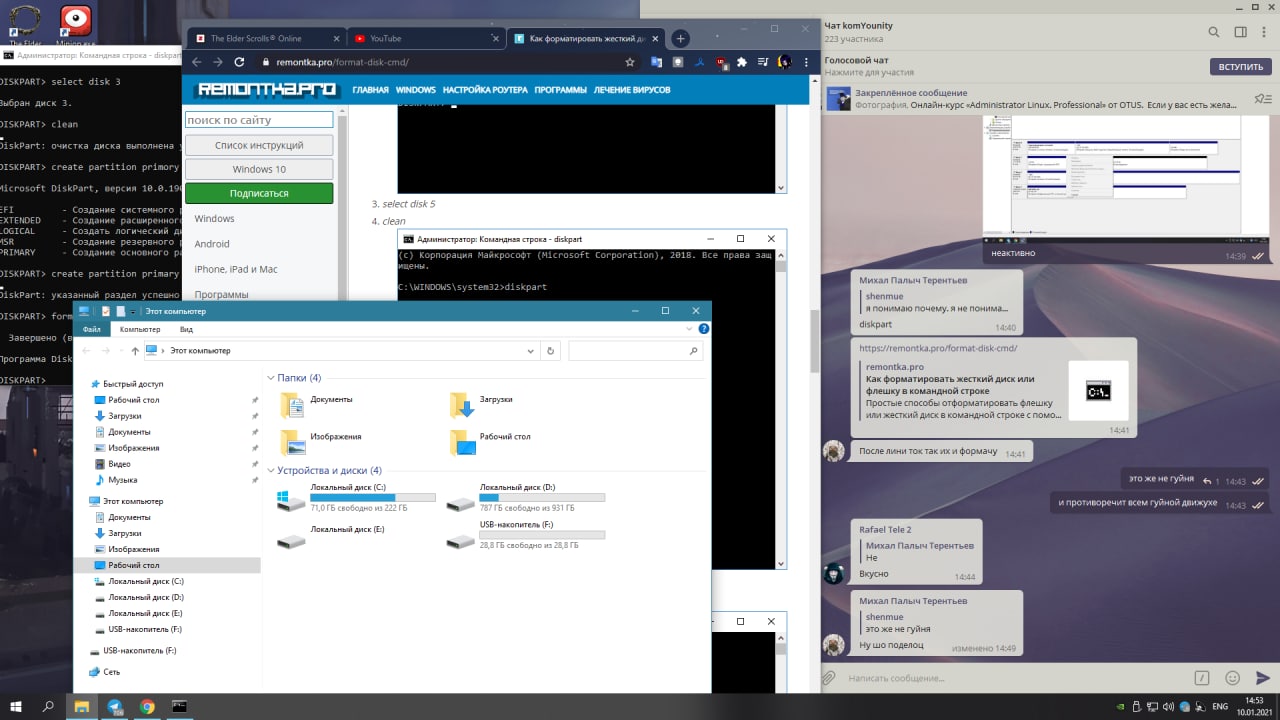Select Локальный диск (C:) drive
This screenshot has width=1280, height=720.
[x=357, y=497]
